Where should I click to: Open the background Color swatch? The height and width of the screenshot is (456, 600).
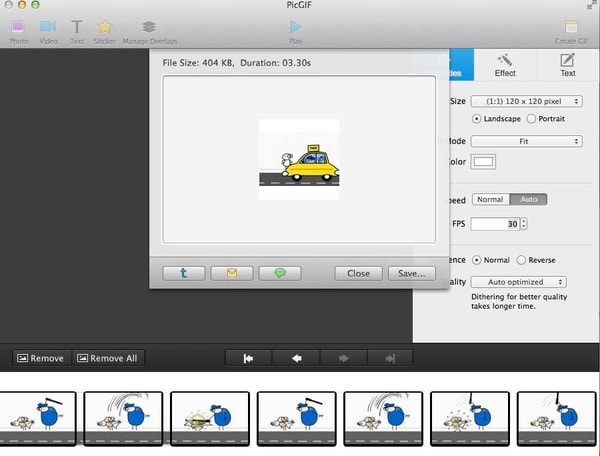coord(483,161)
